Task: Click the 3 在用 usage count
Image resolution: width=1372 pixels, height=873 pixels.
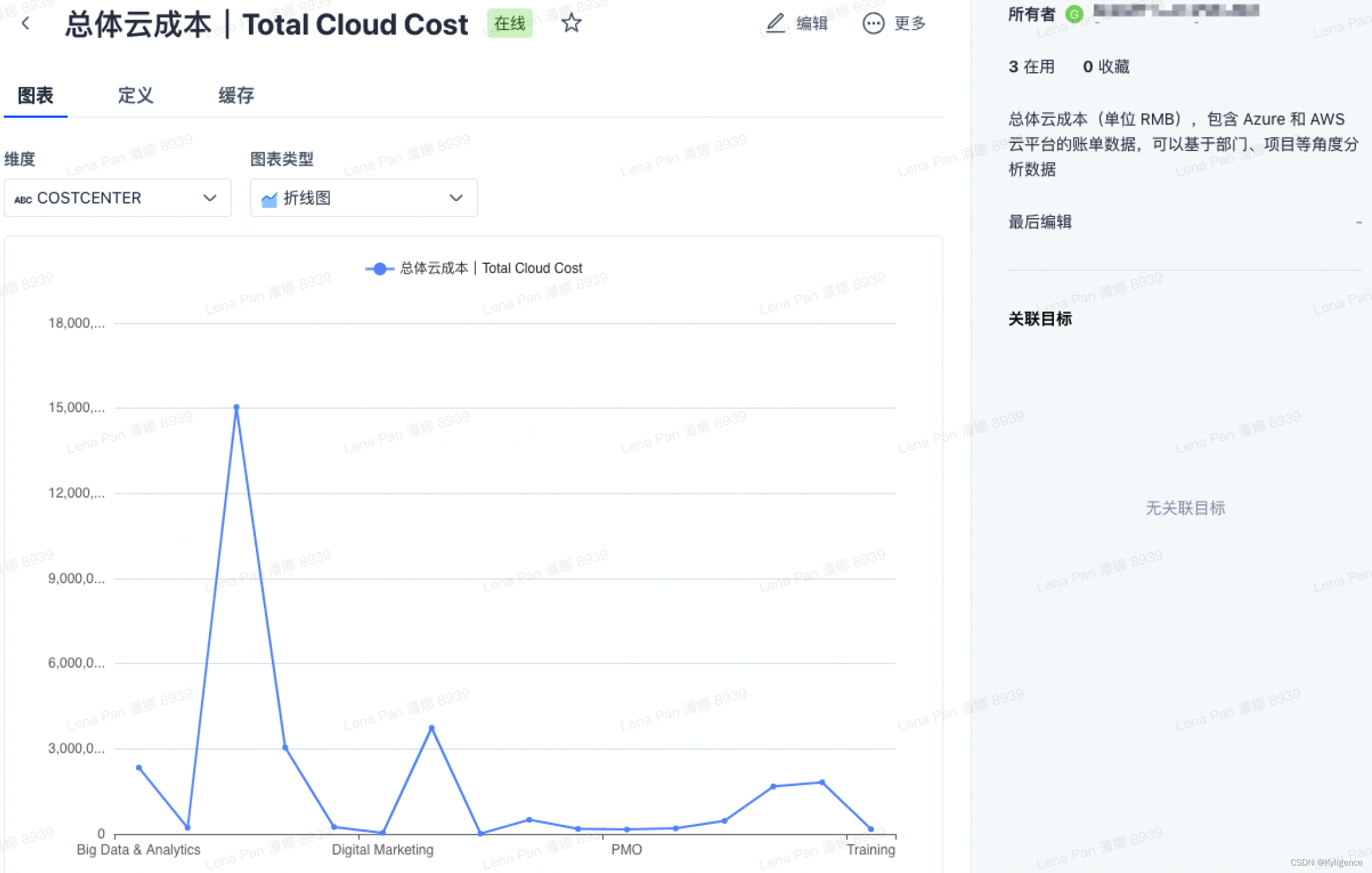Action: (x=1031, y=67)
